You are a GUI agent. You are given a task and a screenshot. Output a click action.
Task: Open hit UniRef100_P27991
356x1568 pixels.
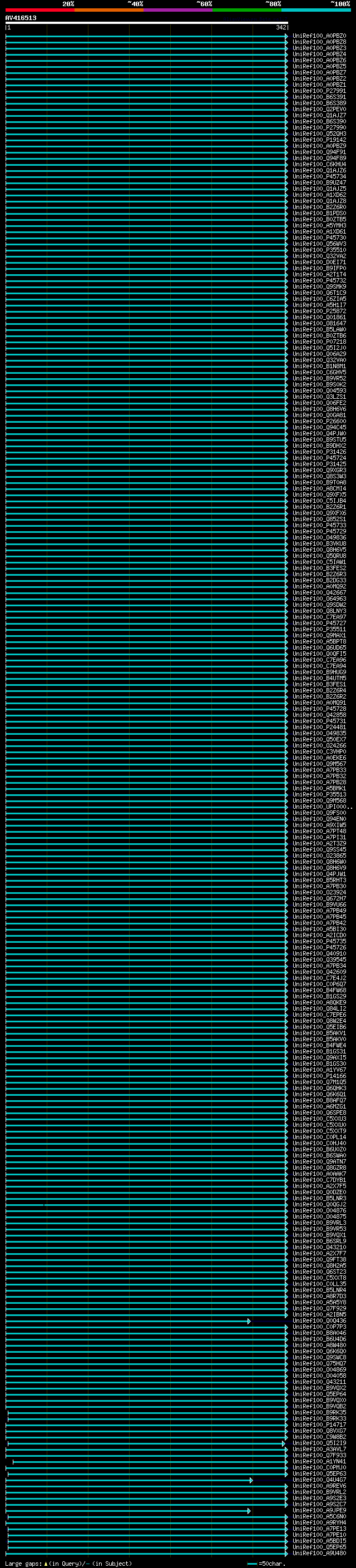pos(319,91)
